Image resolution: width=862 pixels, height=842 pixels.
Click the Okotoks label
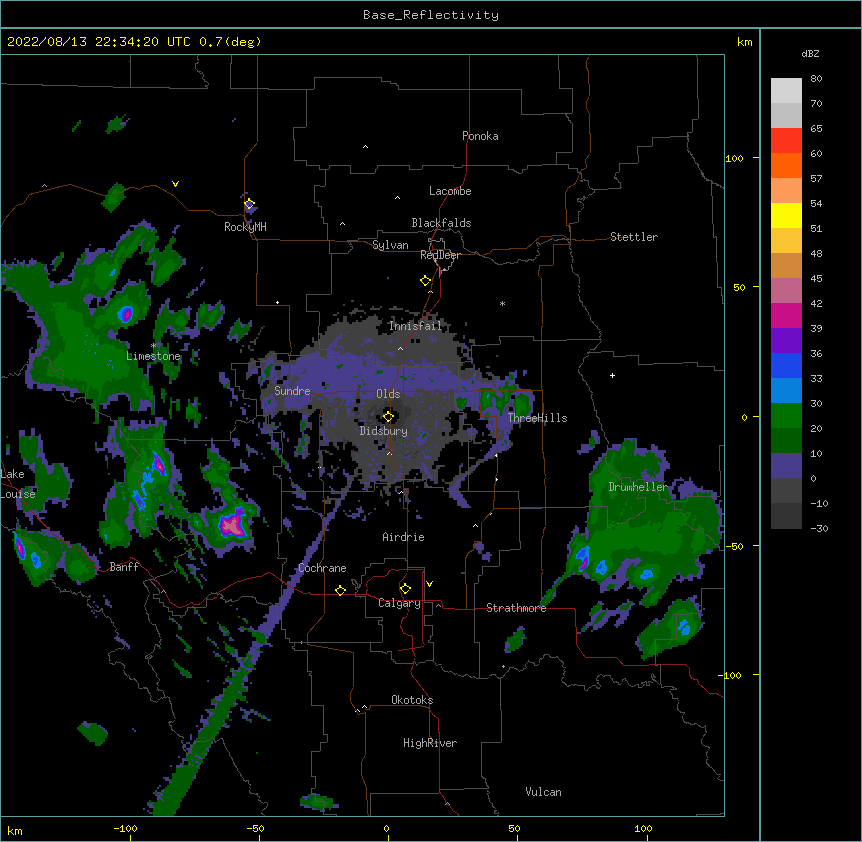412,700
